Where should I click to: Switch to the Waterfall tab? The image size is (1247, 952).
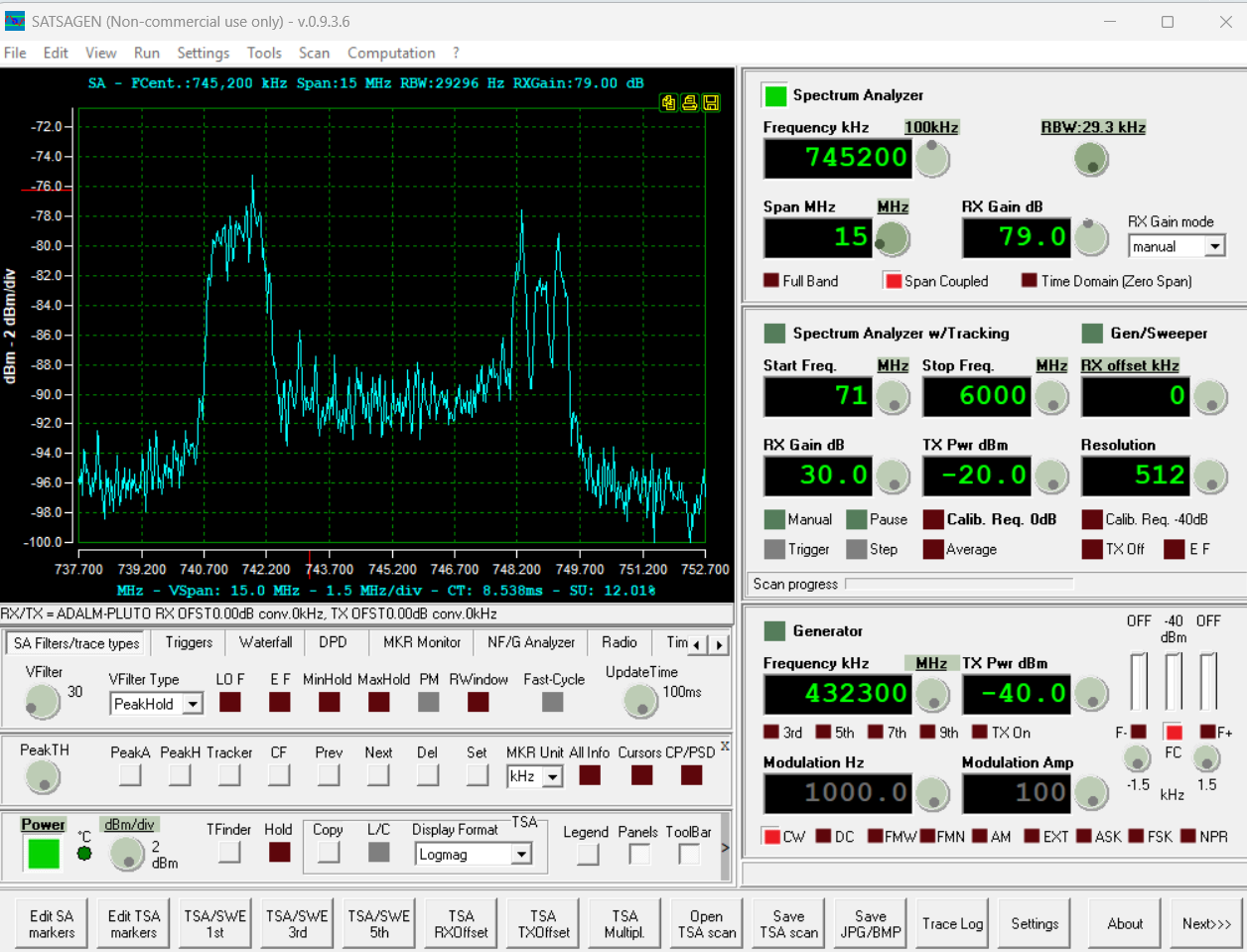(265, 642)
